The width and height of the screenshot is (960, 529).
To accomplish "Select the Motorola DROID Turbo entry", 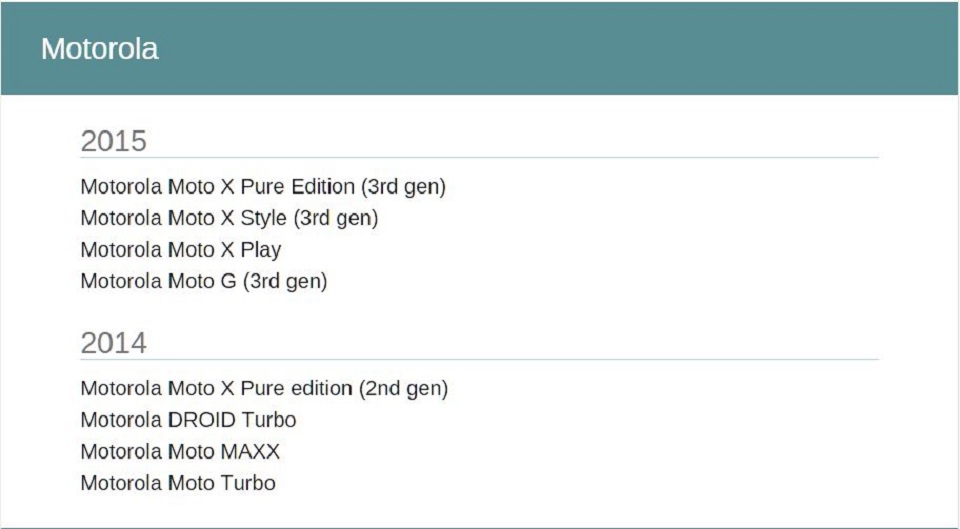I will coord(189,420).
